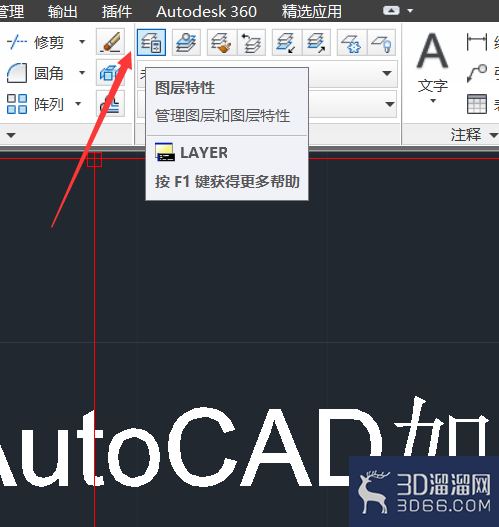The image size is (499, 527).
Task: Open the Featured Apps (精选应用) tab
Action: [311, 11]
